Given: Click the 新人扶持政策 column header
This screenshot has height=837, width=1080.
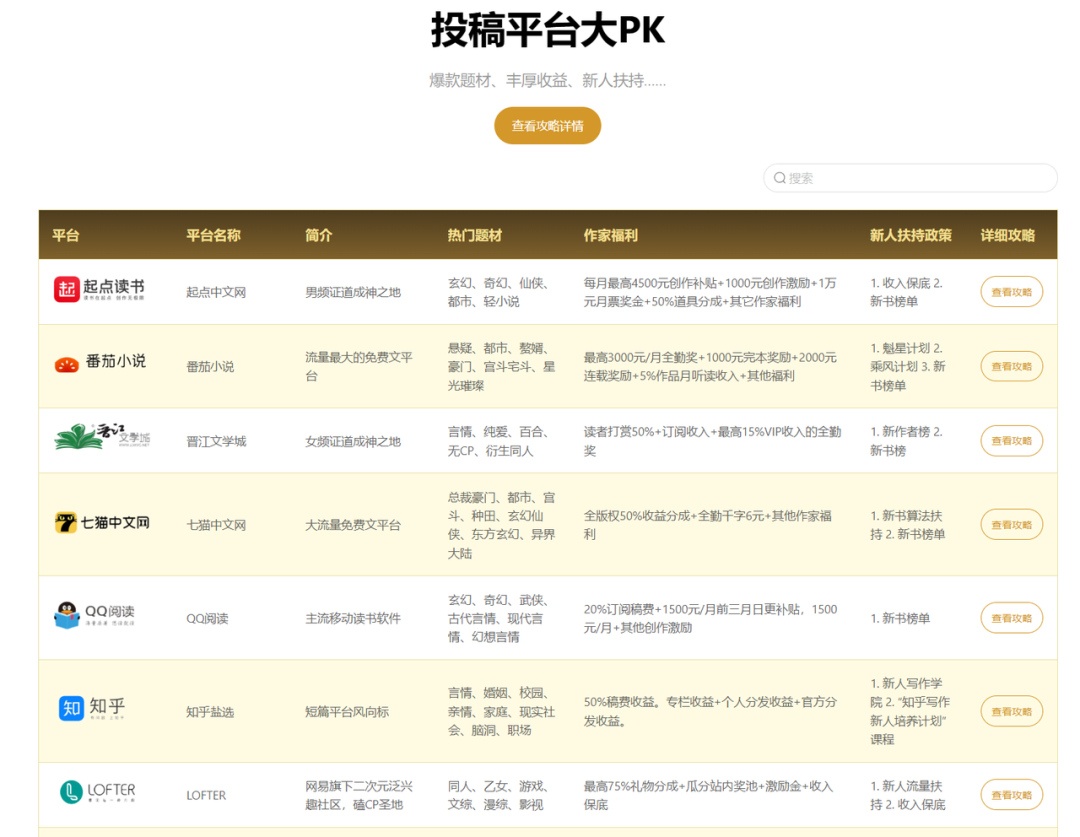Looking at the screenshot, I should click(911, 235).
